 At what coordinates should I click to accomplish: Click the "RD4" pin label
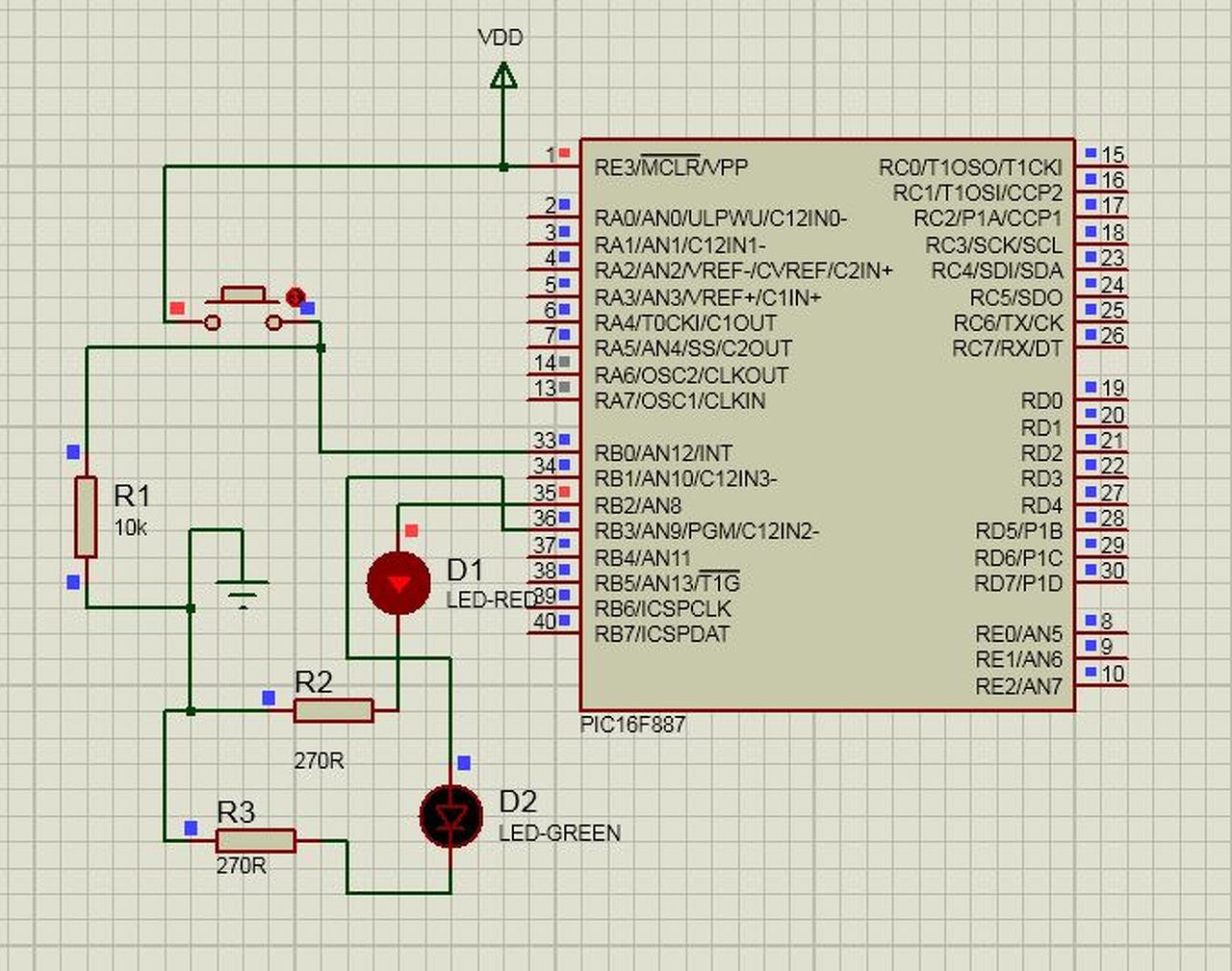pyautogui.click(x=1041, y=505)
